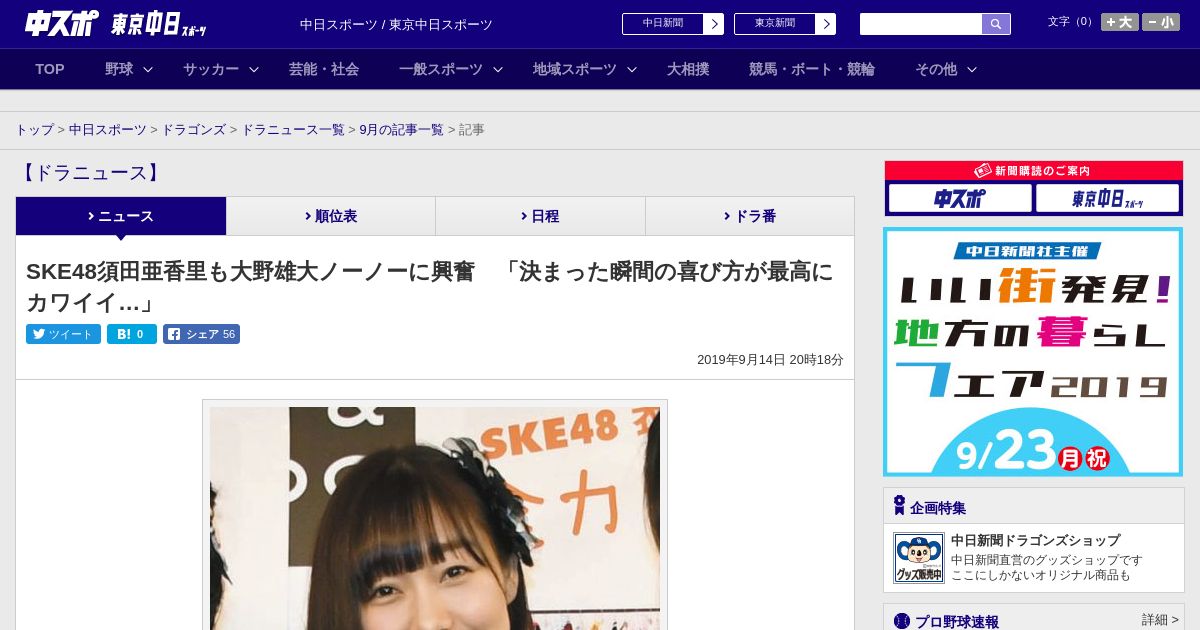1200x630 pixels.
Task: Follow the 中日スポーツ breadcrumb link
Action: (x=108, y=130)
